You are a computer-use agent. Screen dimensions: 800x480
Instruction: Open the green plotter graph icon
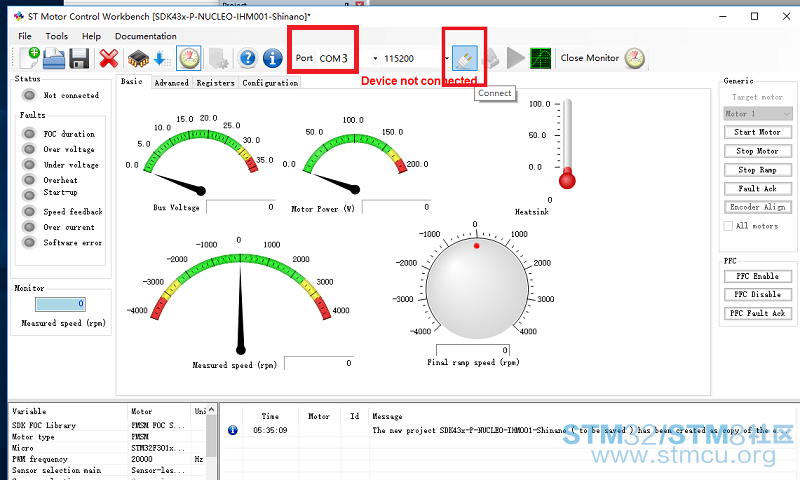click(x=541, y=58)
